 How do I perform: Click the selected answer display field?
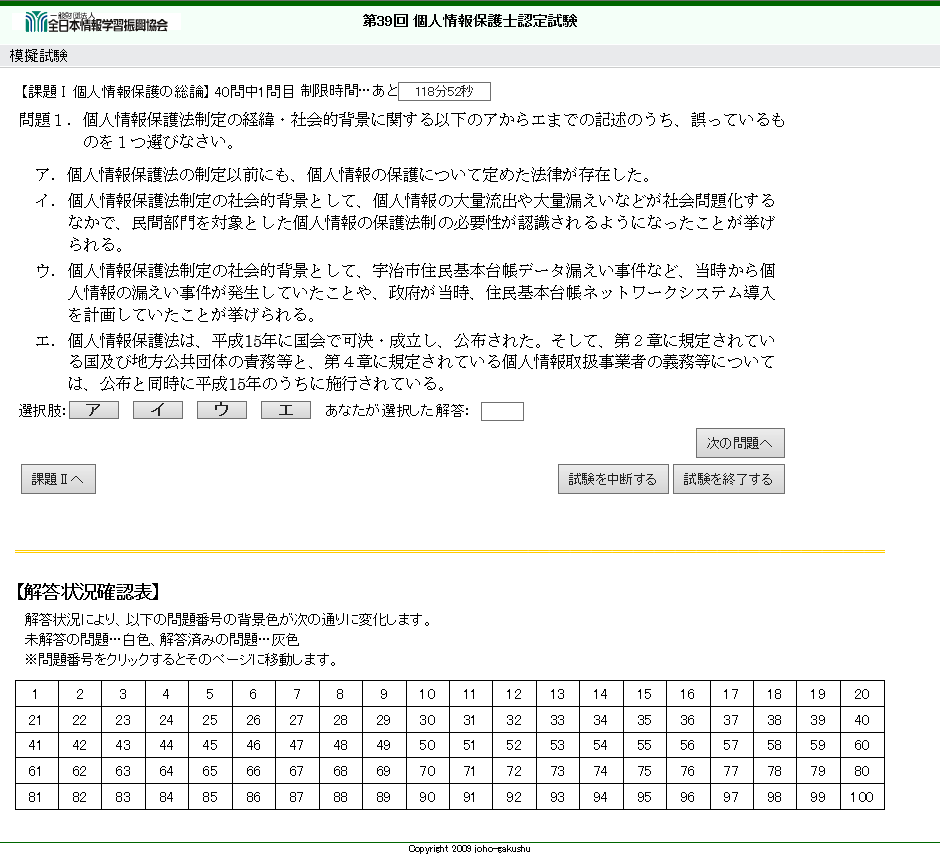coord(502,411)
